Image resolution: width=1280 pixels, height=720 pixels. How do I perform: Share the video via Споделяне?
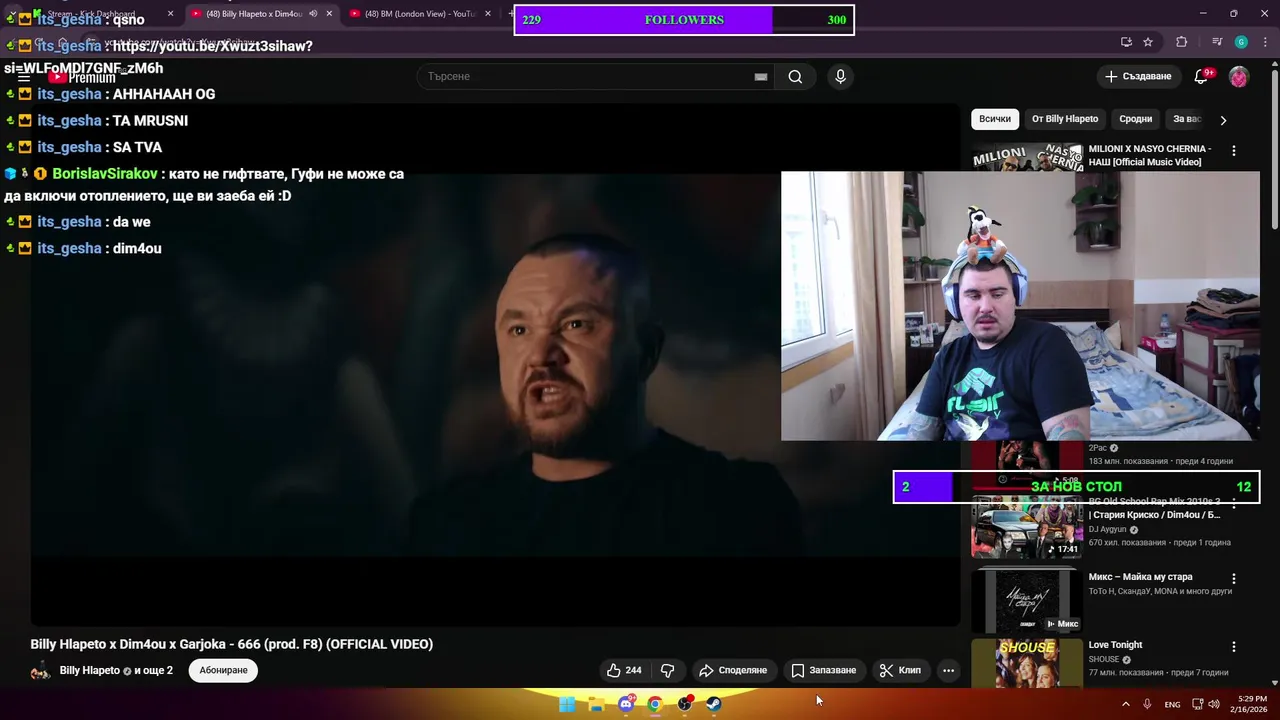(x=733, y=670)
